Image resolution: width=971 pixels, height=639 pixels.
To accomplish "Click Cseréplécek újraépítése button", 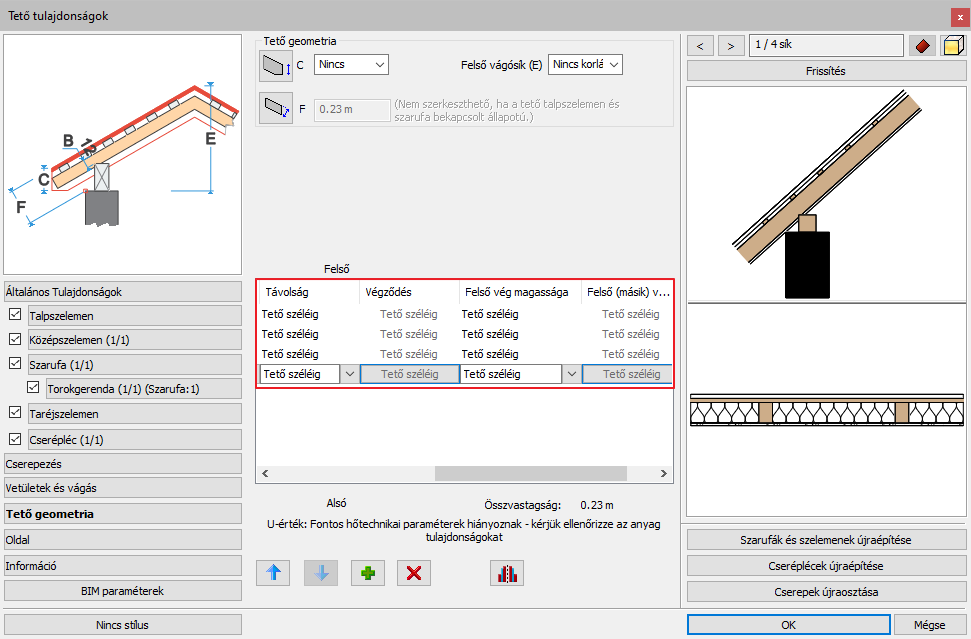I will (x=825, y=566).
